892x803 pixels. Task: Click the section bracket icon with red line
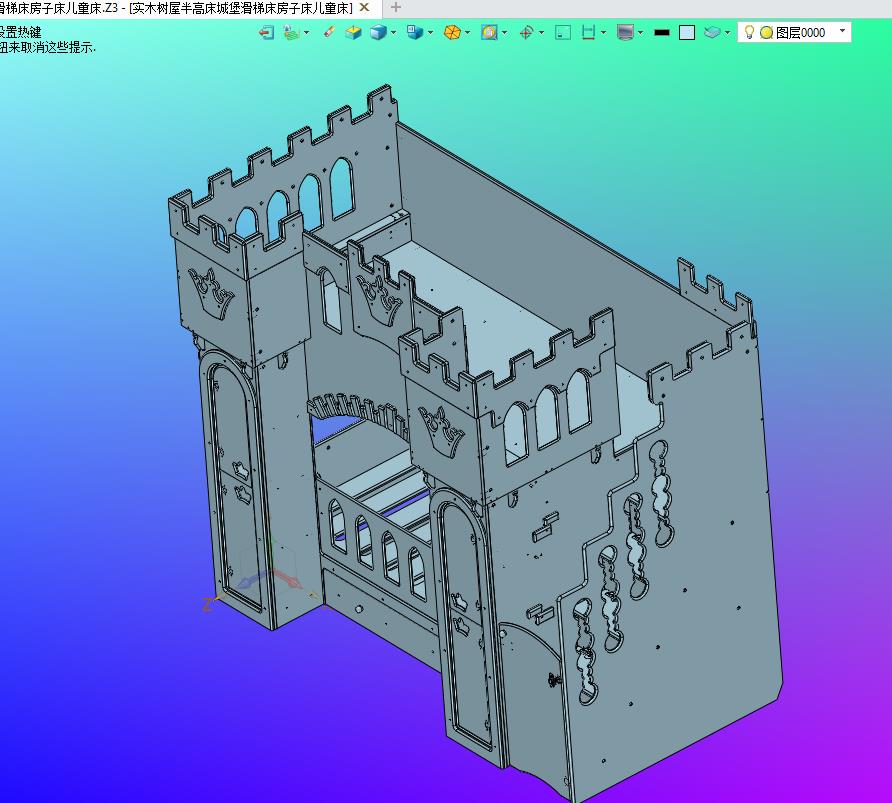click(x=588, y=32)
